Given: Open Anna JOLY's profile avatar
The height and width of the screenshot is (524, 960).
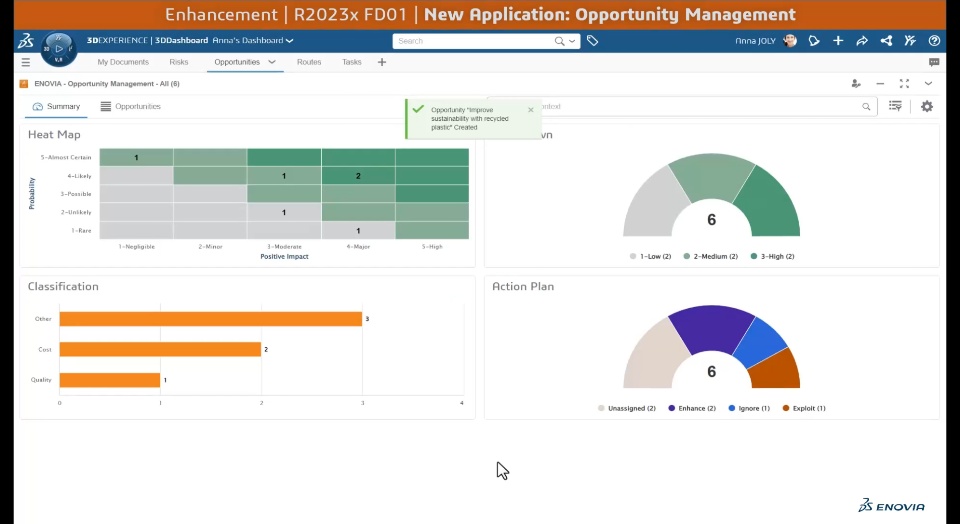Looking at the screenshot, I should 790,41.
